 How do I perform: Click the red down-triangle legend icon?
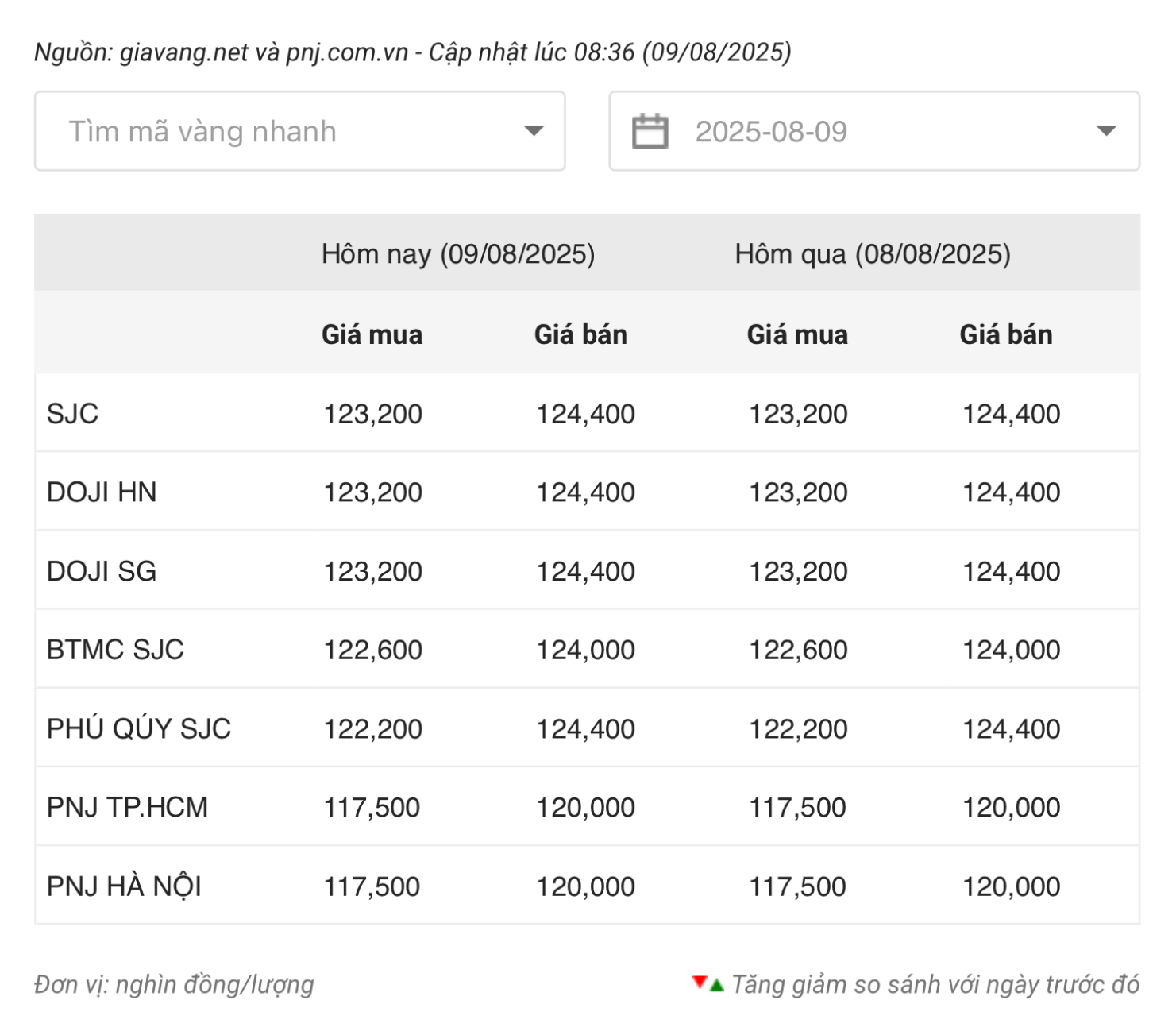click(x=699, y=983)
